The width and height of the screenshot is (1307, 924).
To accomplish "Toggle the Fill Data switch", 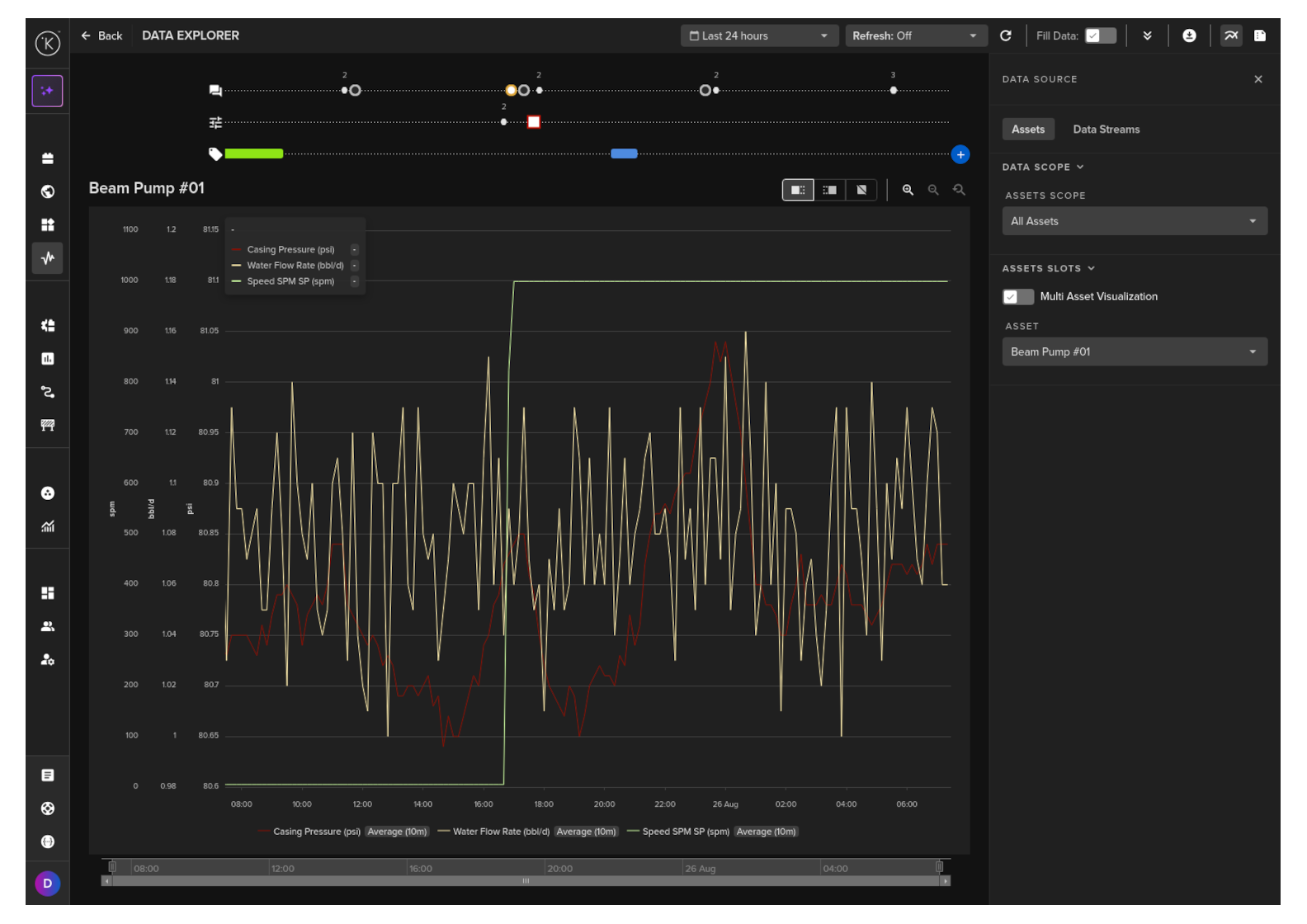I will click(1100, 35).
